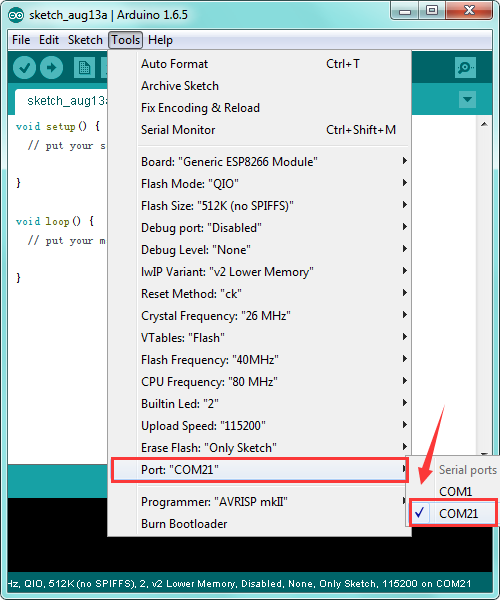
Task: Open the tab options dropdown arrow
Action: (467, 99)
